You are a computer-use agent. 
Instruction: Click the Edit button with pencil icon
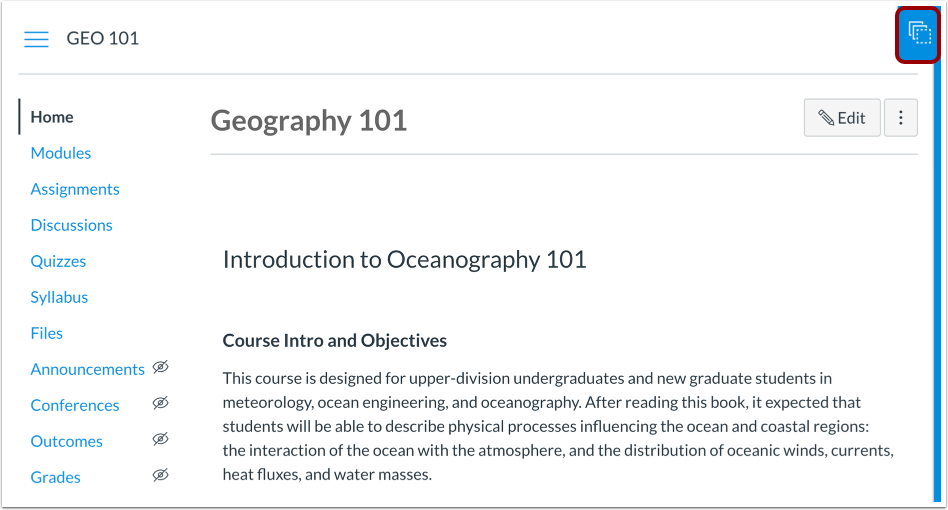842,118
